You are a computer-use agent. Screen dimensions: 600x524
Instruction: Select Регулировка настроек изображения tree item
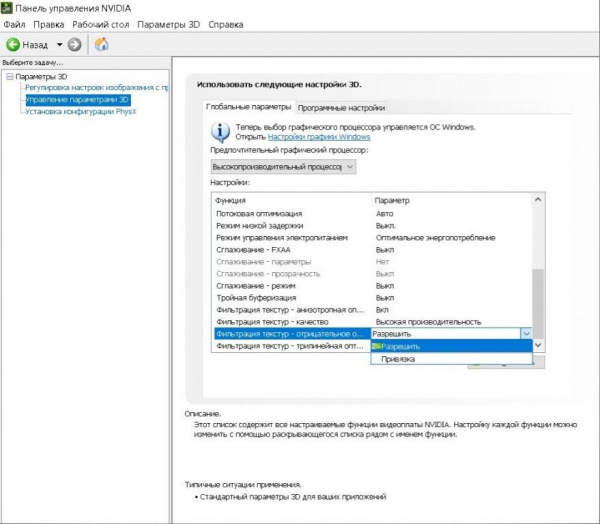pos(97,88)
